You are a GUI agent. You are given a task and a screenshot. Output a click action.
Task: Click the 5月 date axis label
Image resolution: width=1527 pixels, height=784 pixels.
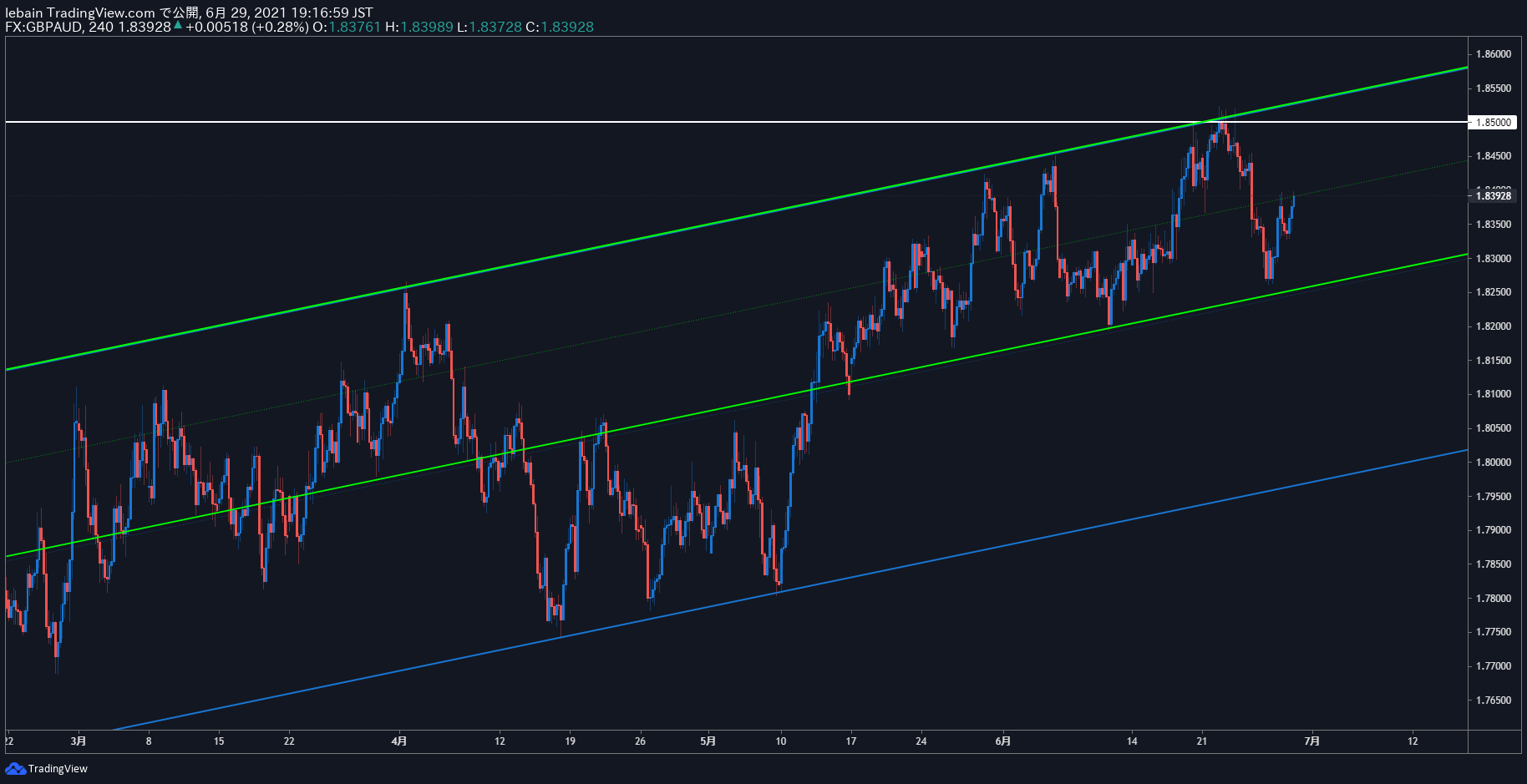708,741
